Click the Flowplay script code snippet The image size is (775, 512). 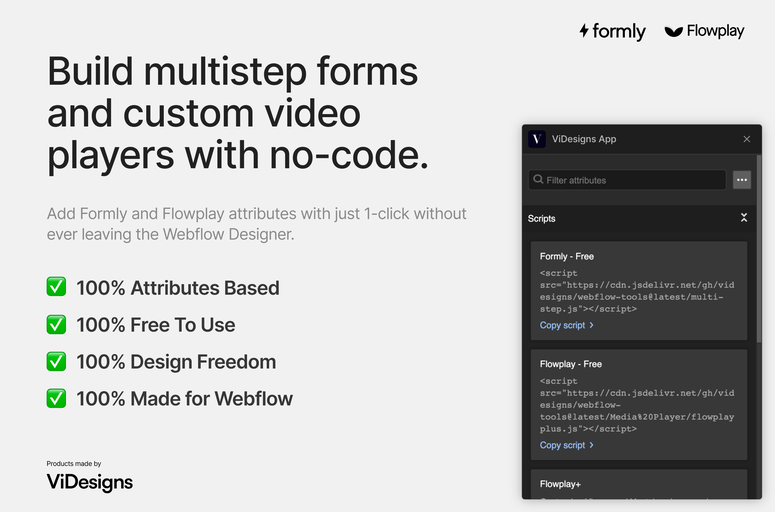coord(637,405)
